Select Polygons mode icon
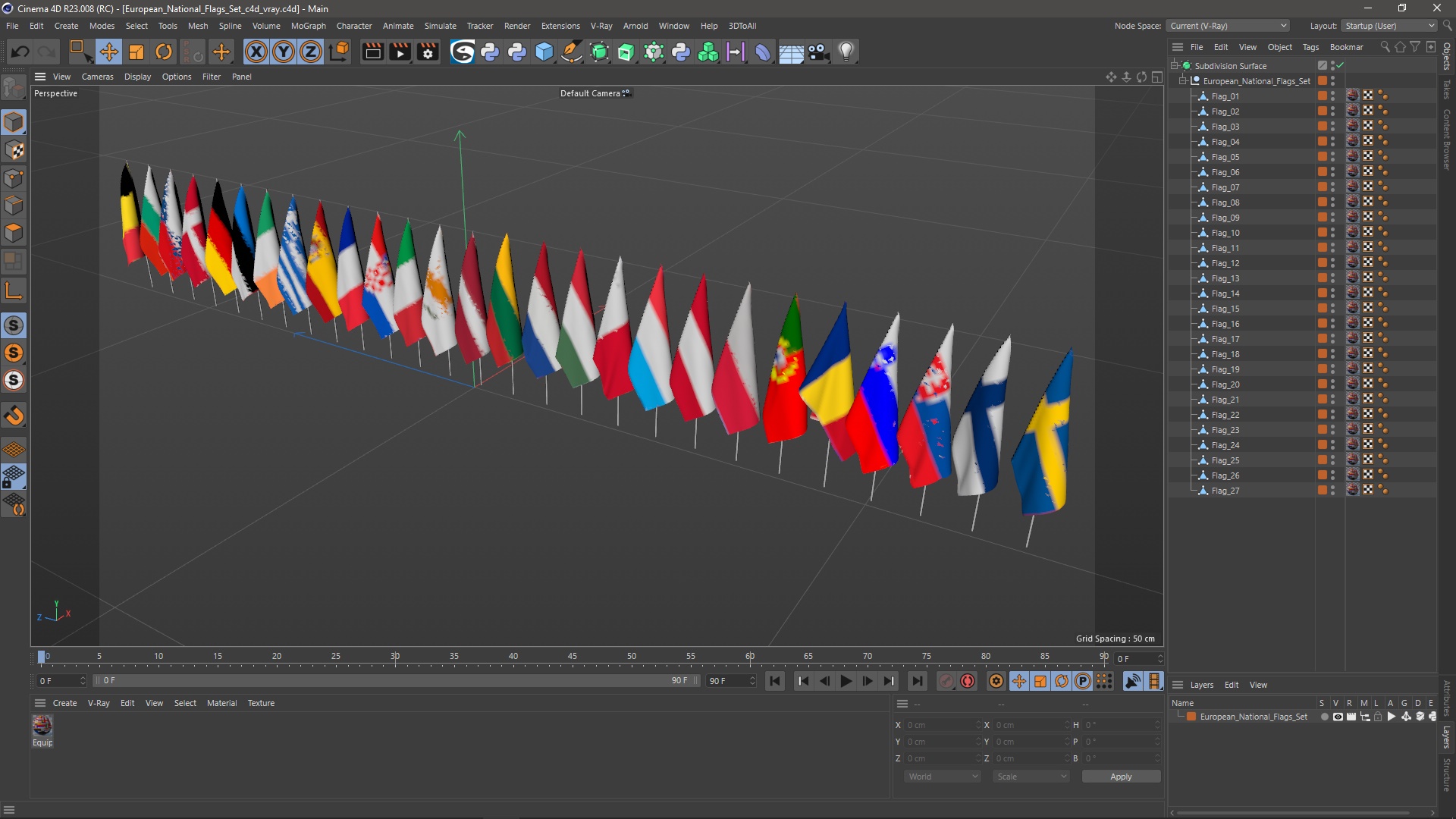 coord(14,233)
